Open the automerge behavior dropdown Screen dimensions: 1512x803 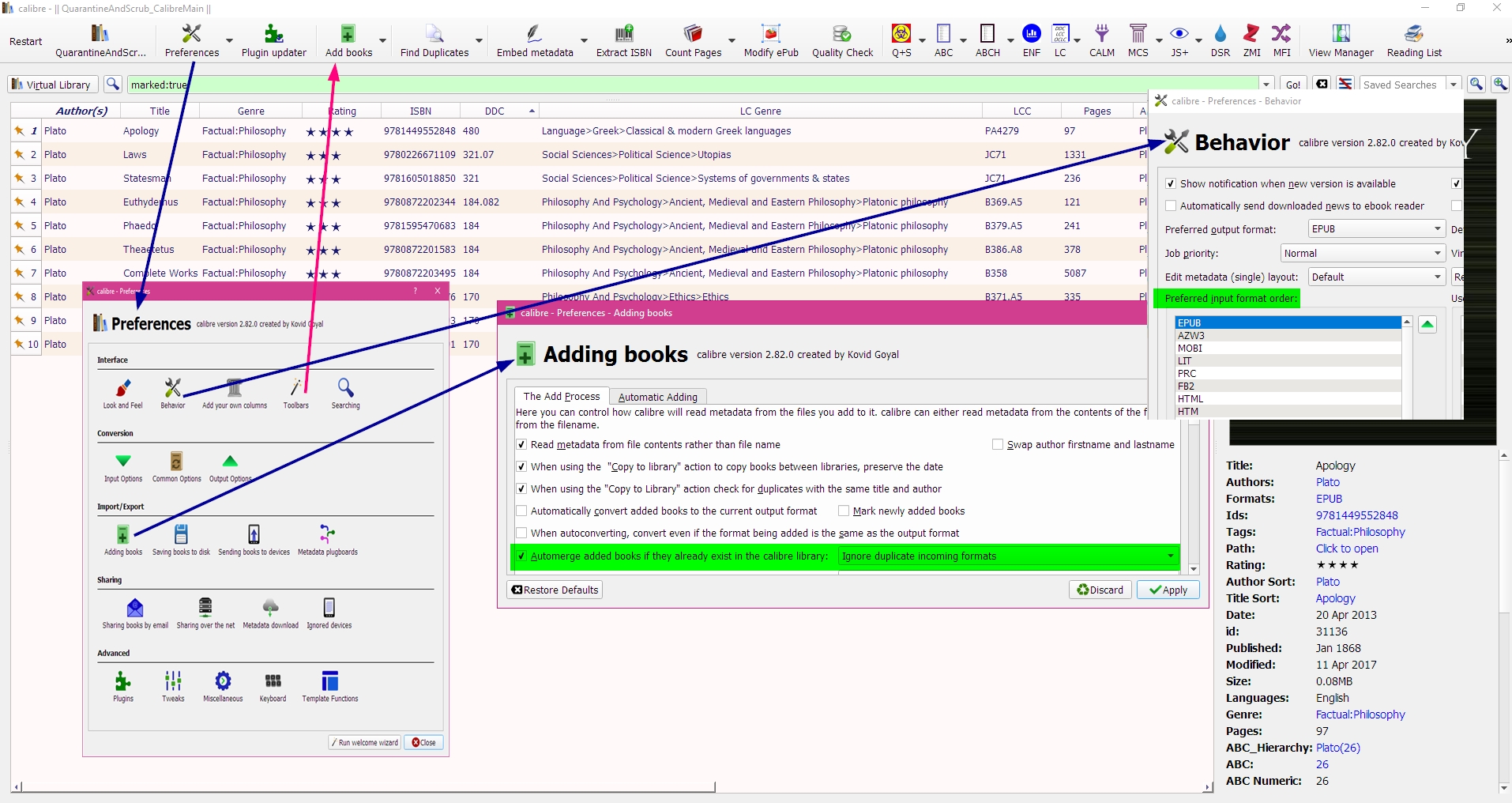tap(1008, 556)
